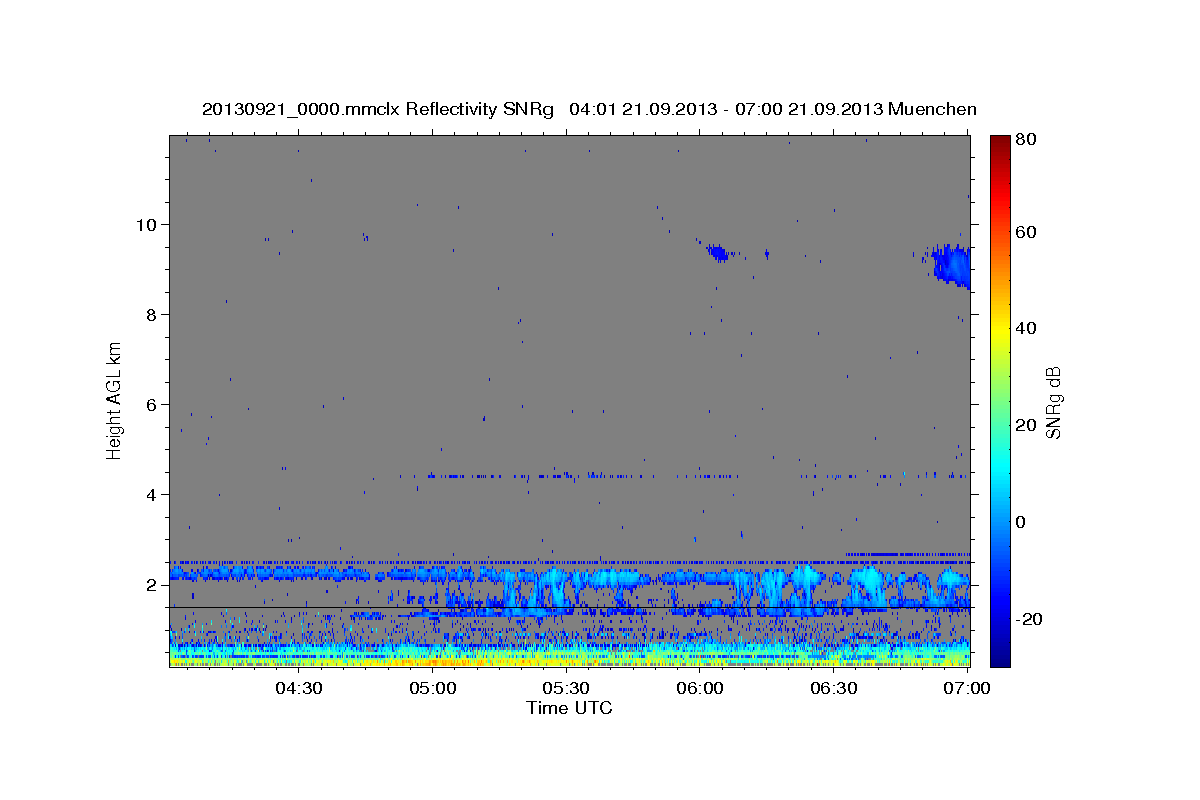Click the plot title text

pyautogui.click(x=589, y=109)
